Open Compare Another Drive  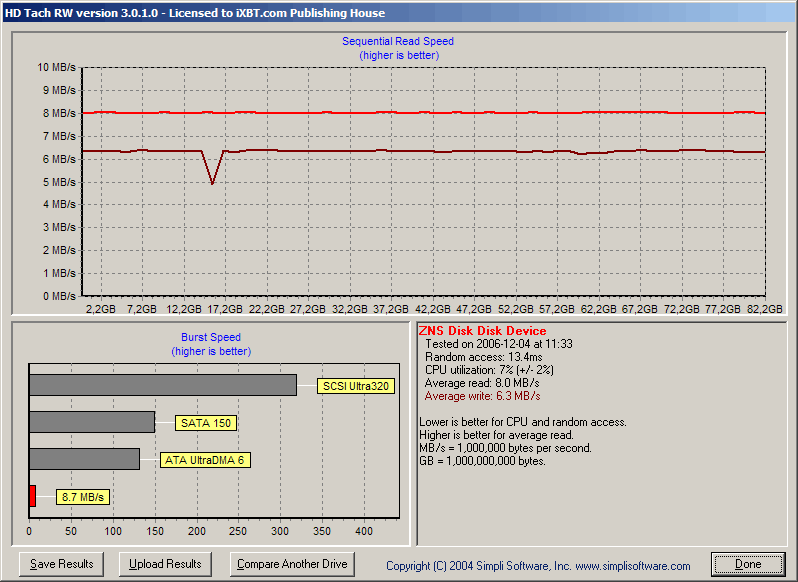pyautogui.click(x=292, y=564)
